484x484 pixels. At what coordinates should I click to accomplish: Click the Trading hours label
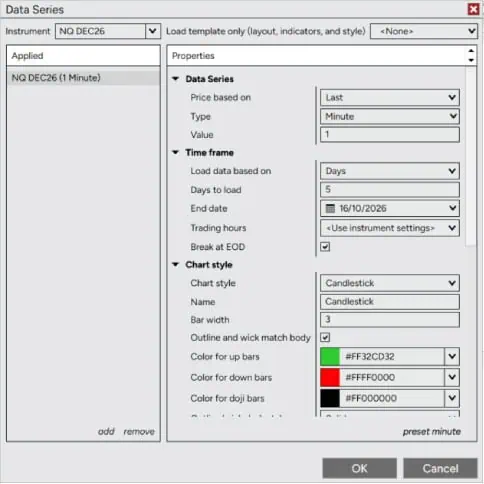point(218,228)
